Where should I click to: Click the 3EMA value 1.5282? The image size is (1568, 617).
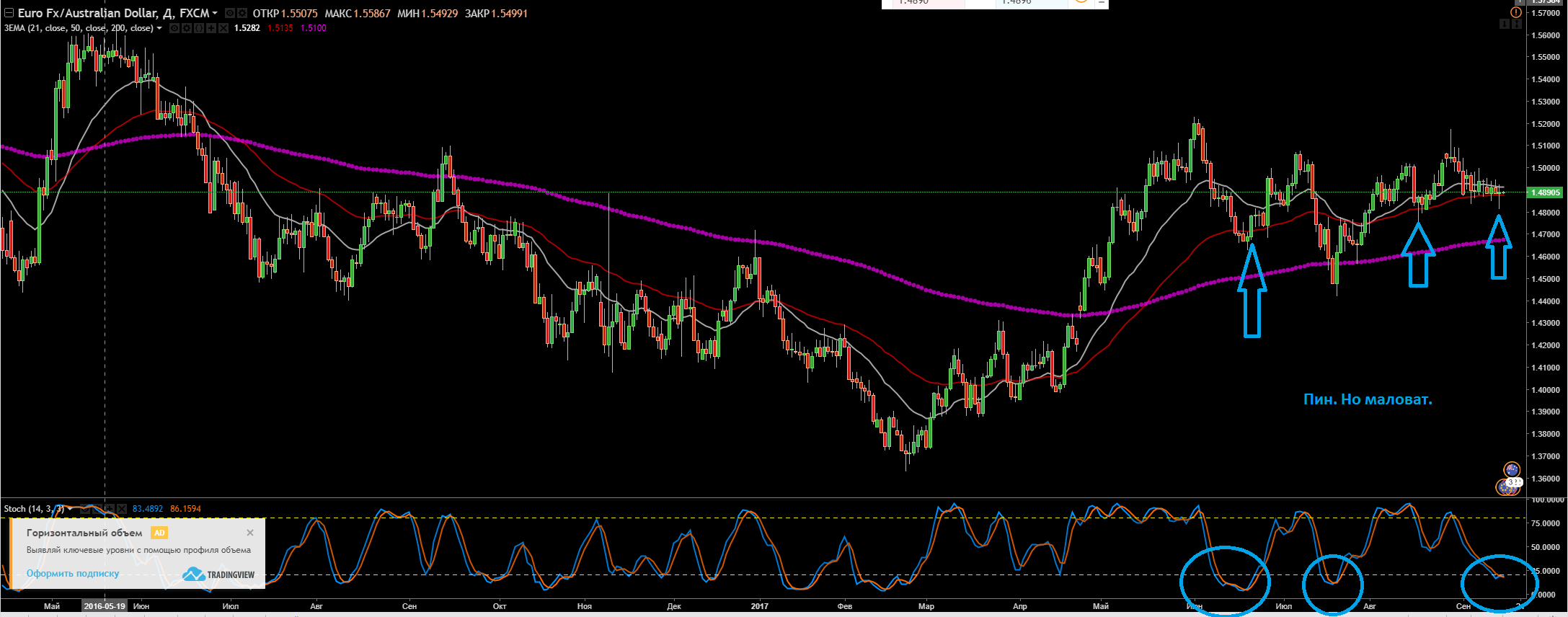click(x=247, y=28)
